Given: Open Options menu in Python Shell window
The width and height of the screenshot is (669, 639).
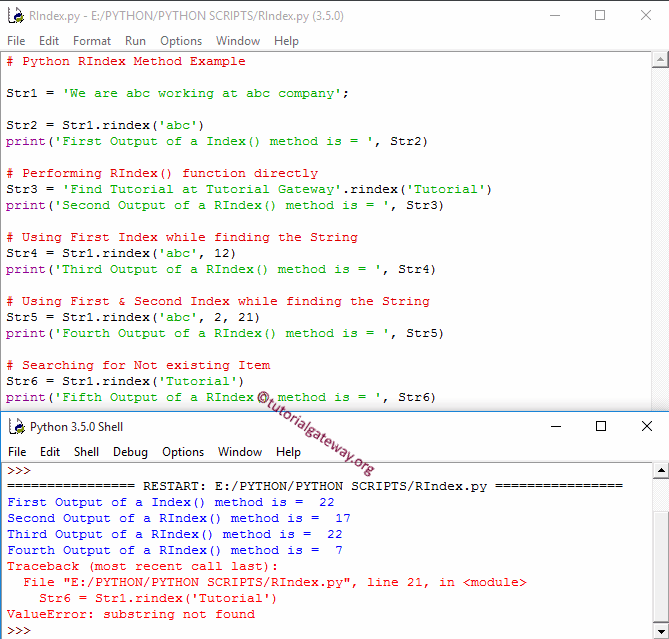Looking at the screenshot, I should coord(183,452).
